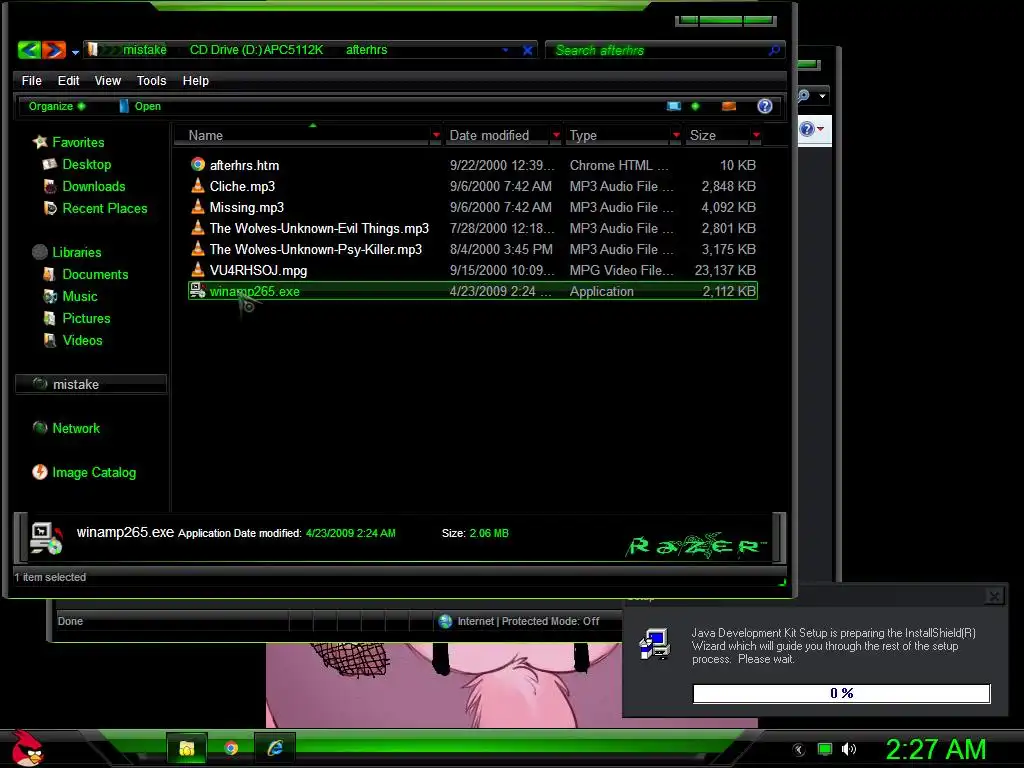Open the View menu
The width and height of the screenshot is (1024, 768).
click(108, 80)
